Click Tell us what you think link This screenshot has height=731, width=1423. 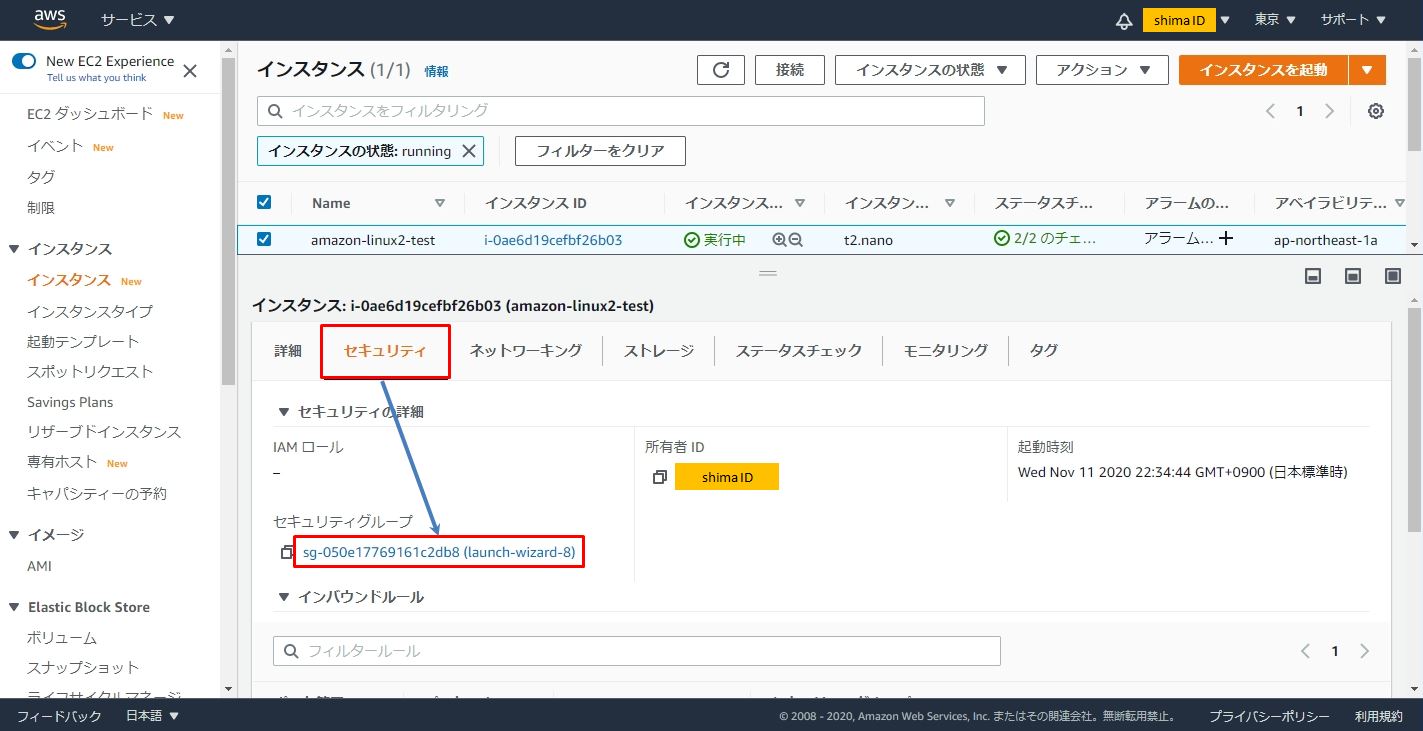96,78
